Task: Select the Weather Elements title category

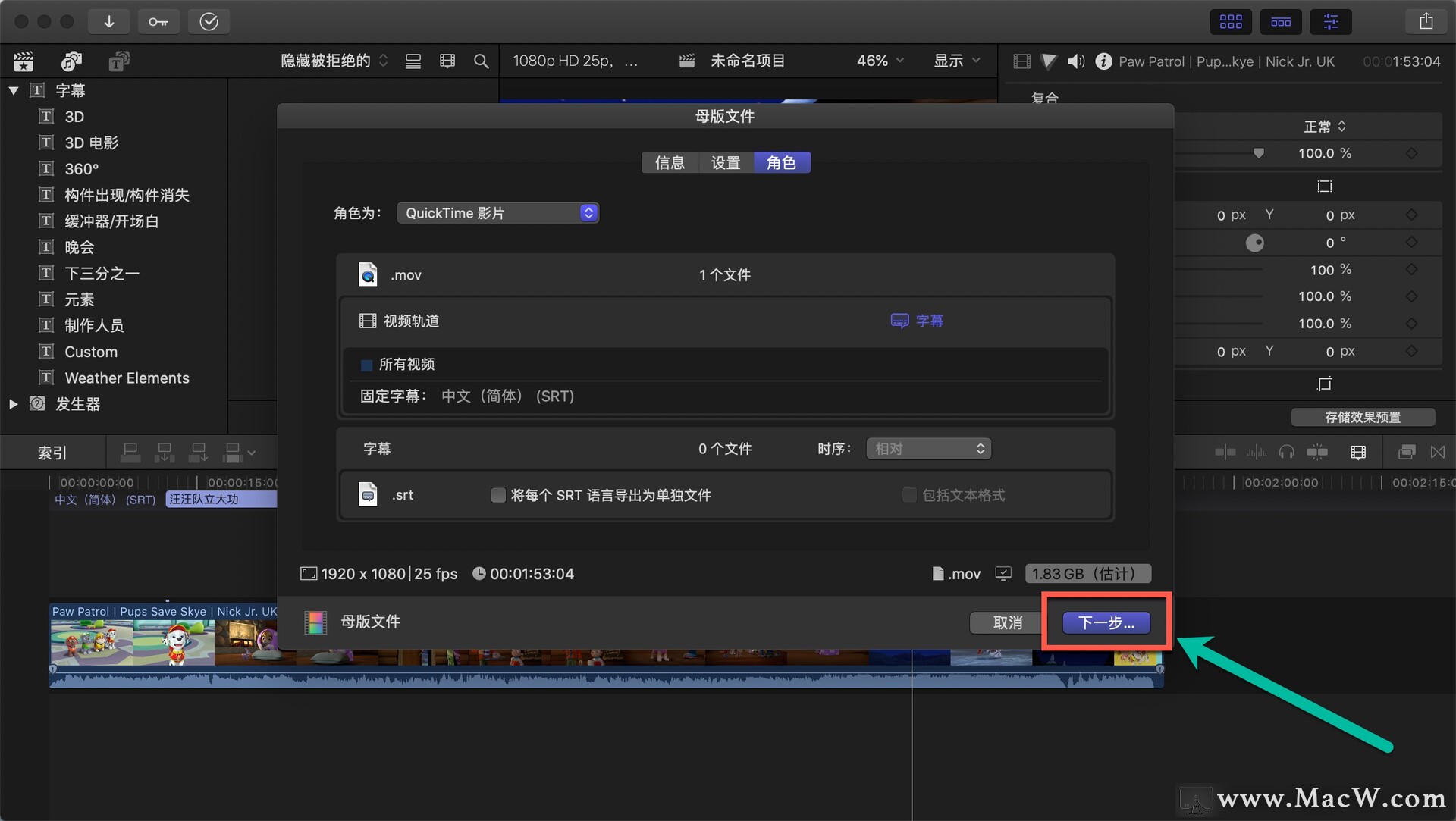Action: (127, 378)
